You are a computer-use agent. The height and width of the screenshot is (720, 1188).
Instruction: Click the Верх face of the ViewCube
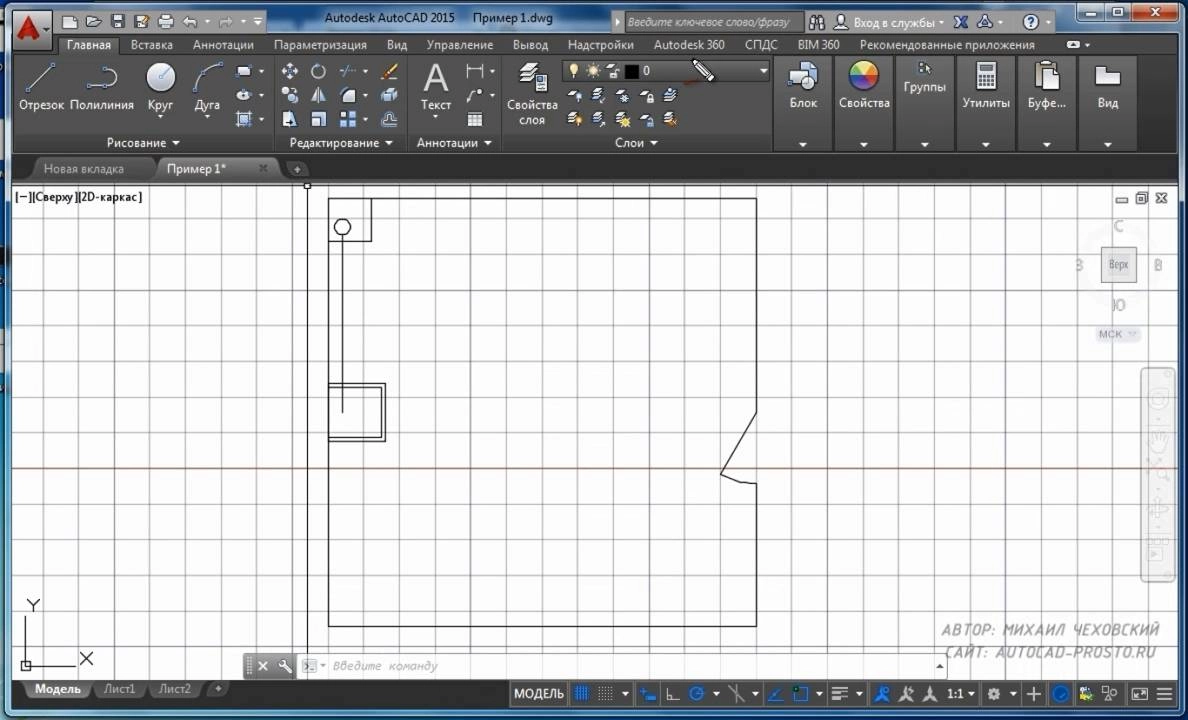(1118, 265)
